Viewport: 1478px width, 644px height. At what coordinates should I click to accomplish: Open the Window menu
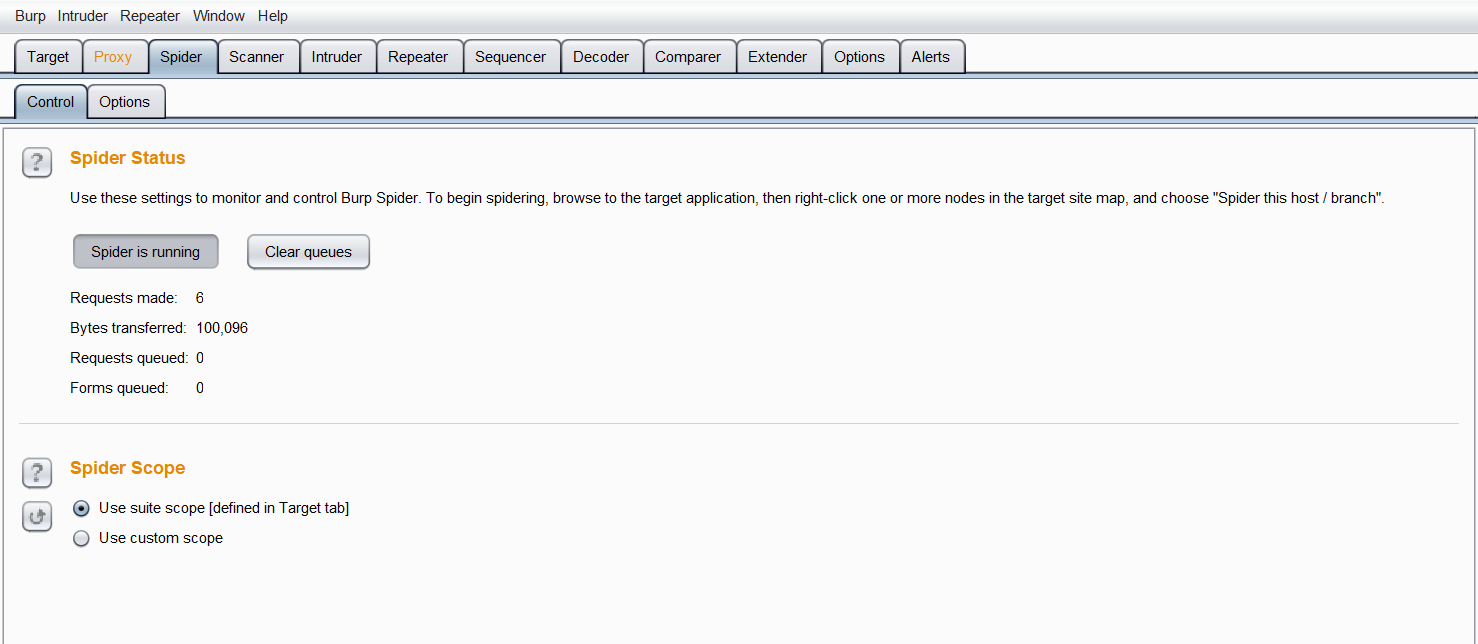(x=219, y=16)
